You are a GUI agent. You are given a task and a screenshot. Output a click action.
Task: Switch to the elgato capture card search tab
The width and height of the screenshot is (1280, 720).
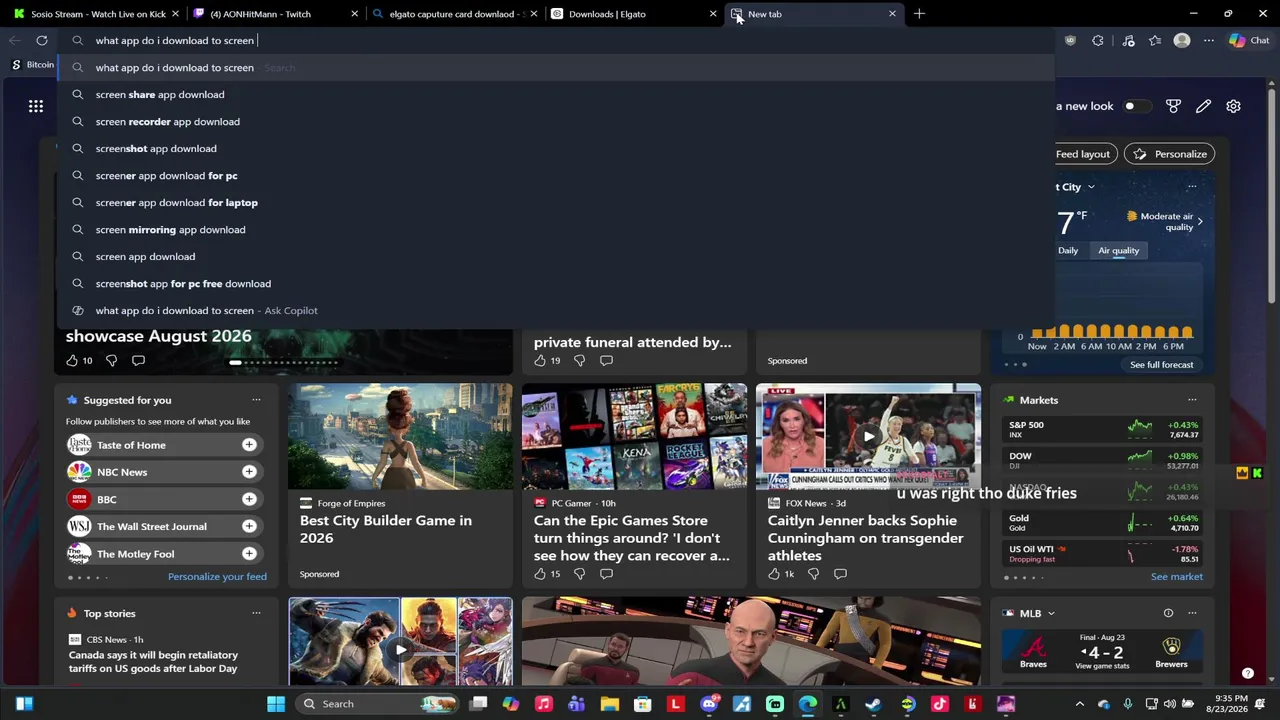455,14
